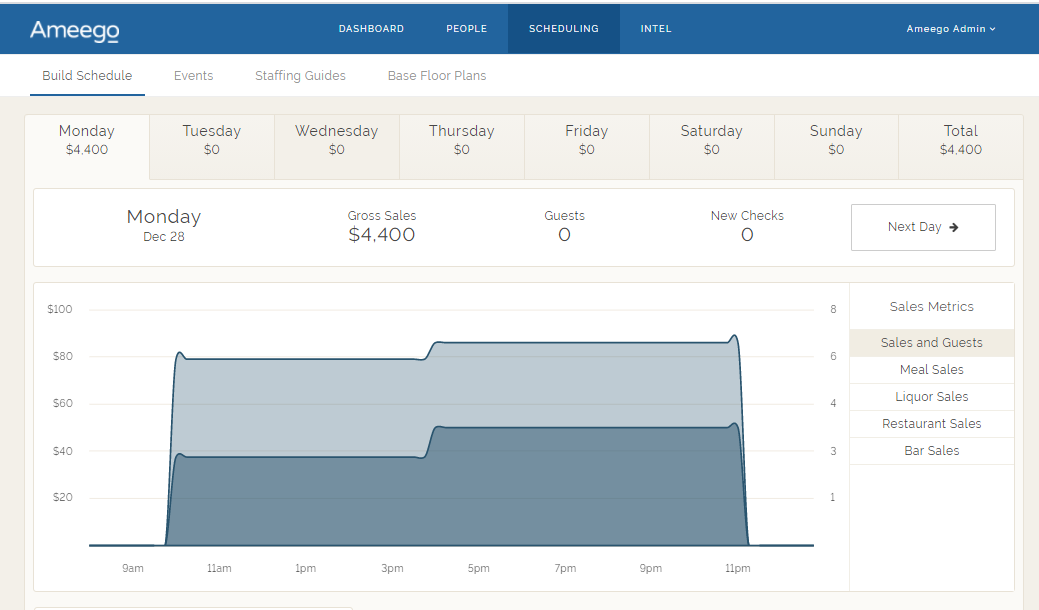1039x610 pixels.
Task: Go to the Dashboard menu
Action: pyautogui.click(x=371, y=29)
